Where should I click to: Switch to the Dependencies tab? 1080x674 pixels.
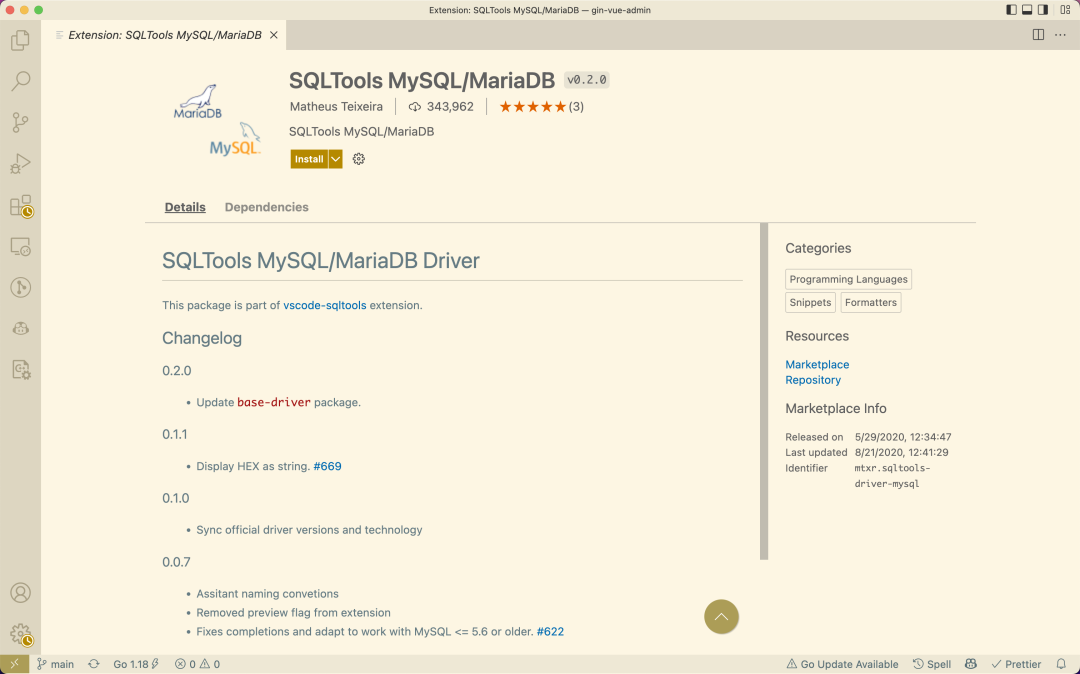pyautogui.click(x=266, y=207)
